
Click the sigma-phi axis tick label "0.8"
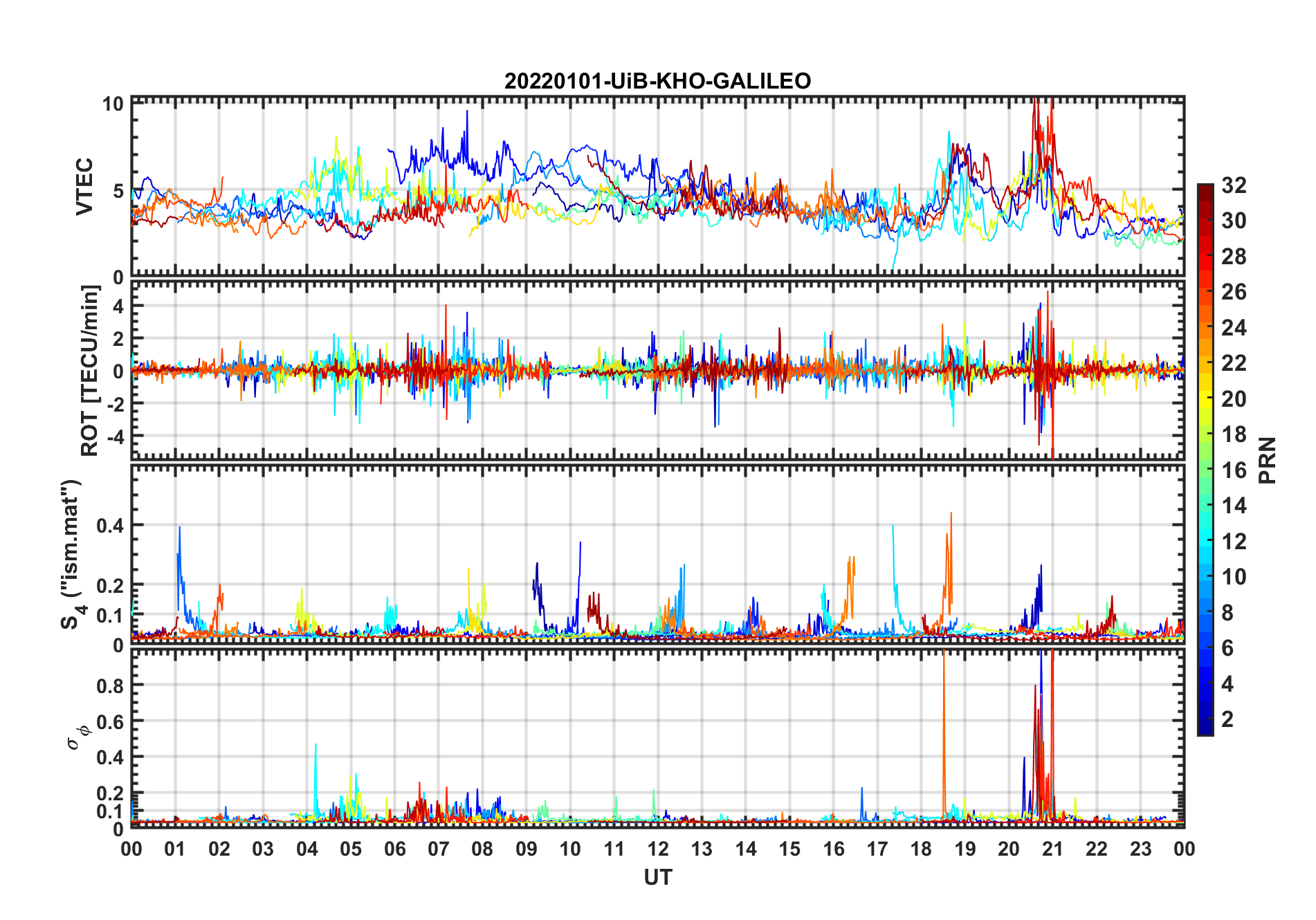111,686
